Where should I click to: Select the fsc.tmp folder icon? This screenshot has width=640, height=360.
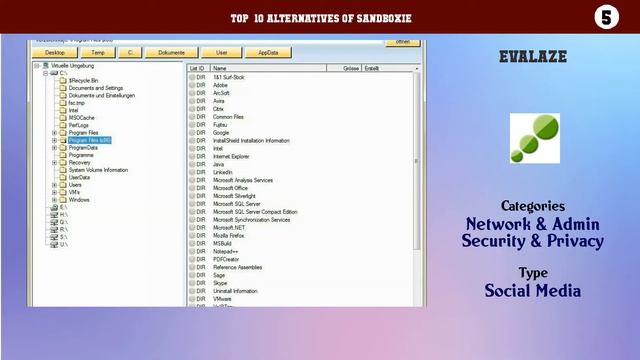click(x=63, y=103)
